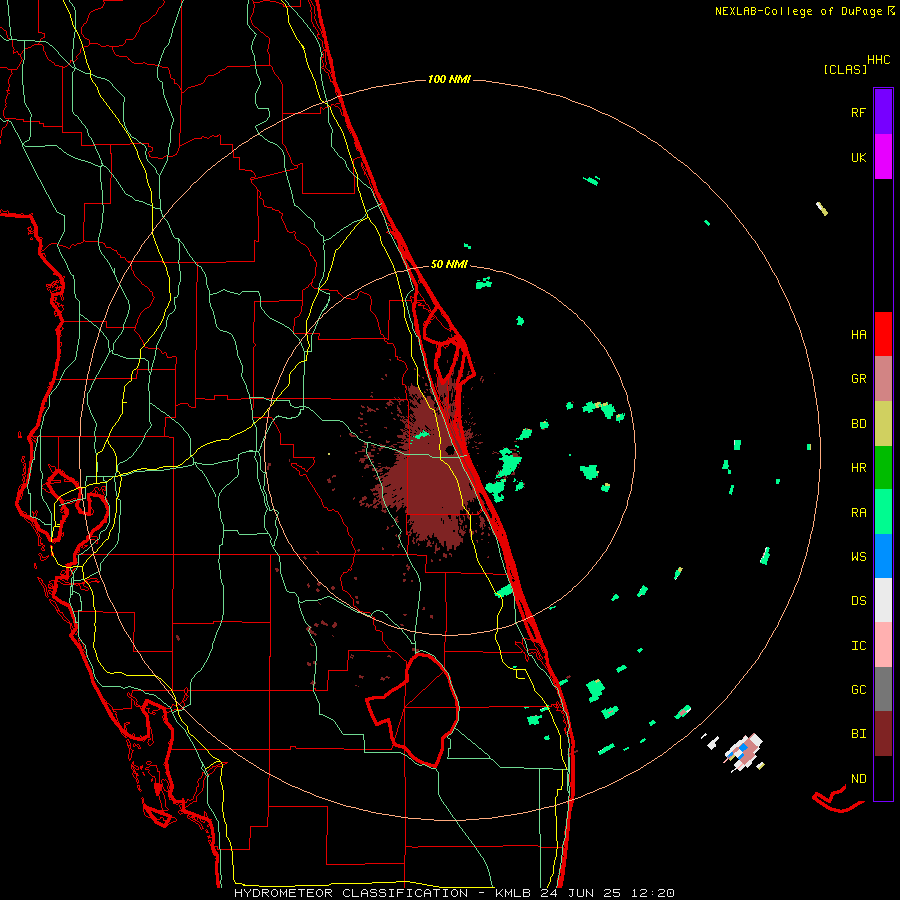Screen dimensions: 900x900
Task: Click the 'DS' legend label
Action: 858,601
